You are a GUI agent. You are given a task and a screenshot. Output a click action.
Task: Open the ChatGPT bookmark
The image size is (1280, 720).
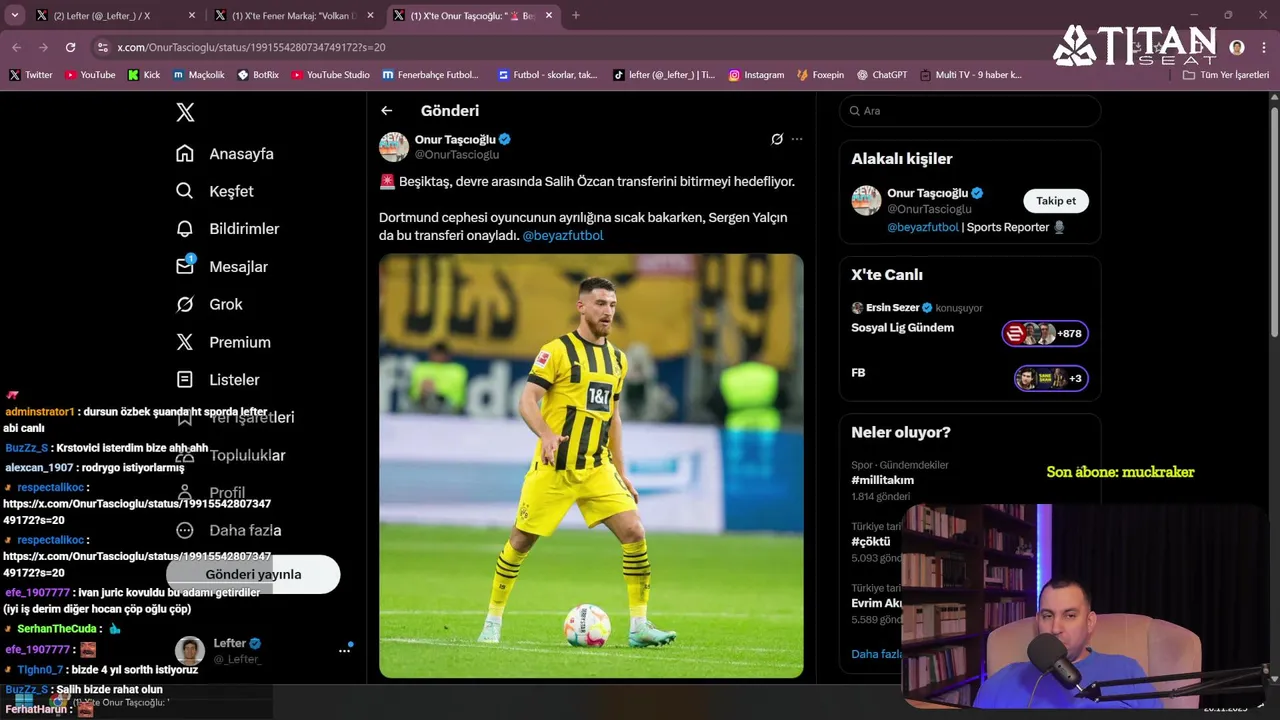tap(882, 75)
